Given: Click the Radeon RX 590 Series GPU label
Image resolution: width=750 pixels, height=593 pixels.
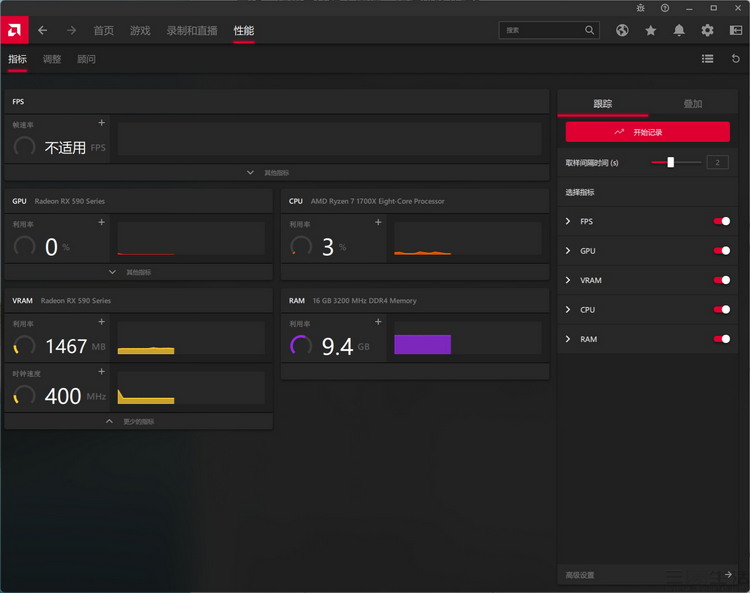Looking at the screenshot, I should point(69,201).
